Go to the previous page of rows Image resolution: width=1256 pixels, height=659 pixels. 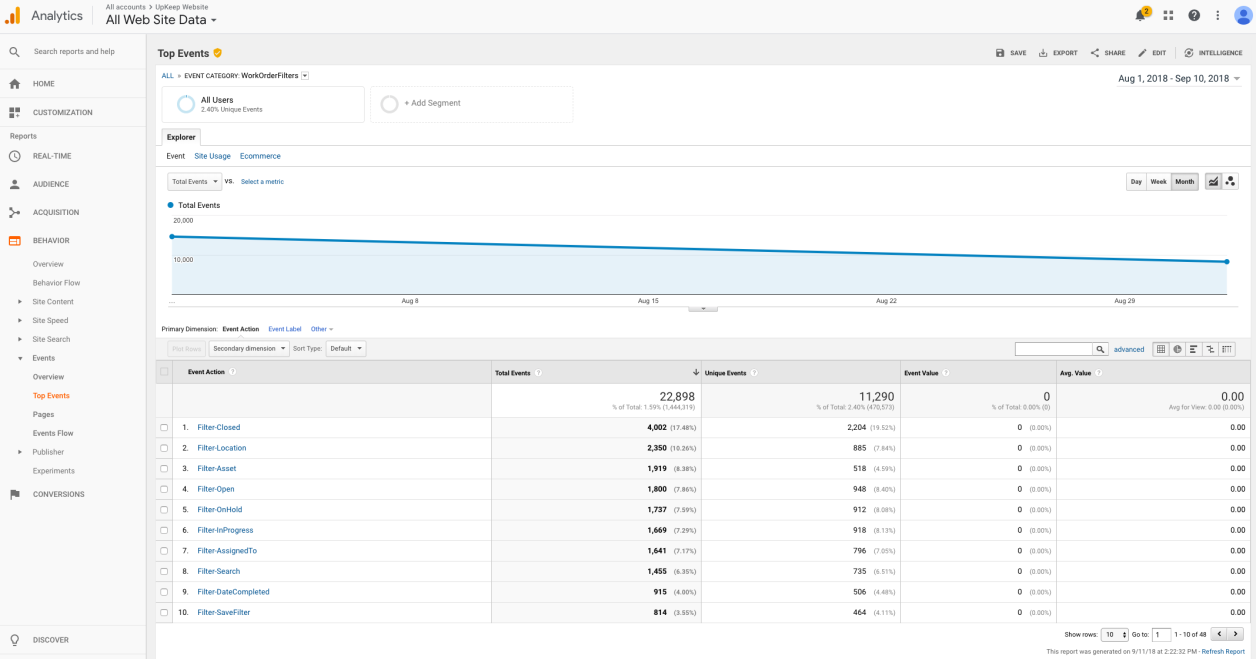[x=1219, y=634]
